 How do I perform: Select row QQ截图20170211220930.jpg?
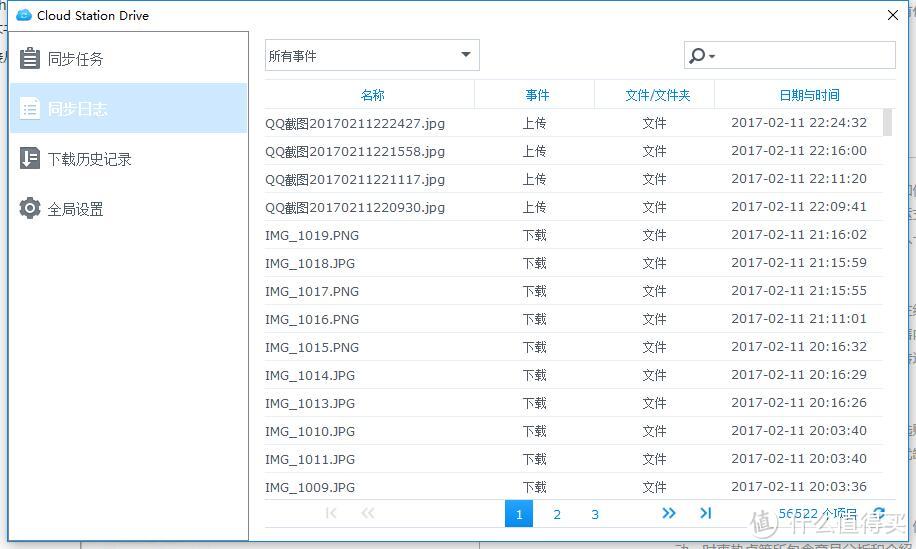tap(574, 207)
